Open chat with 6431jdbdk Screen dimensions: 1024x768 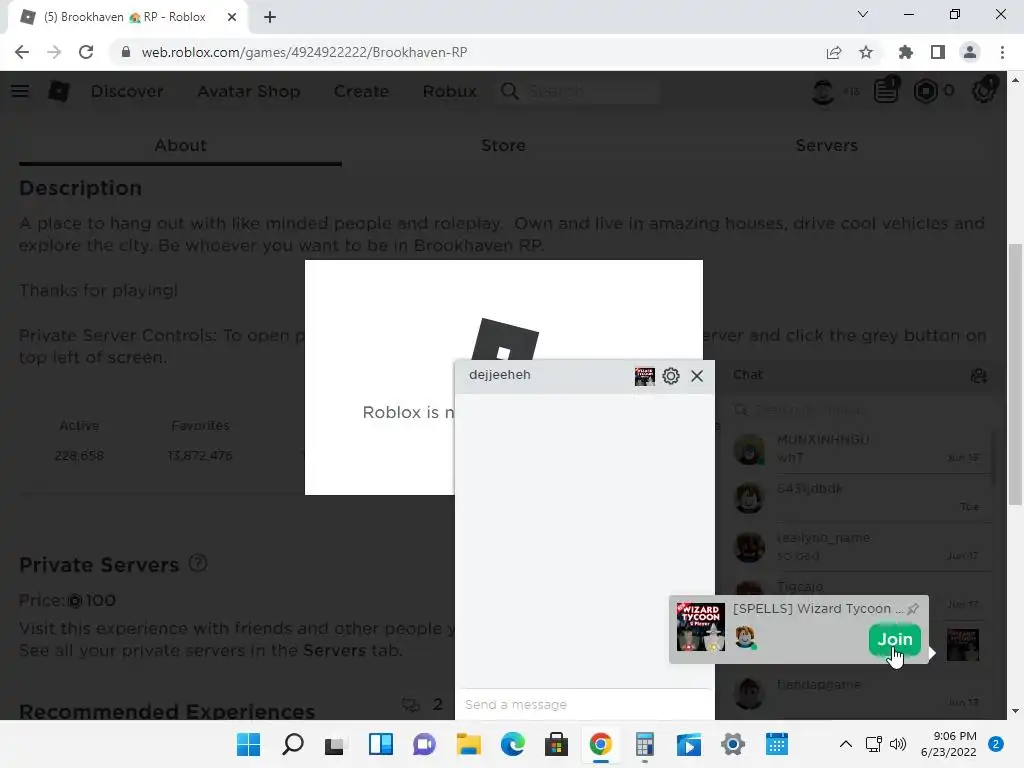coord(857,498)
